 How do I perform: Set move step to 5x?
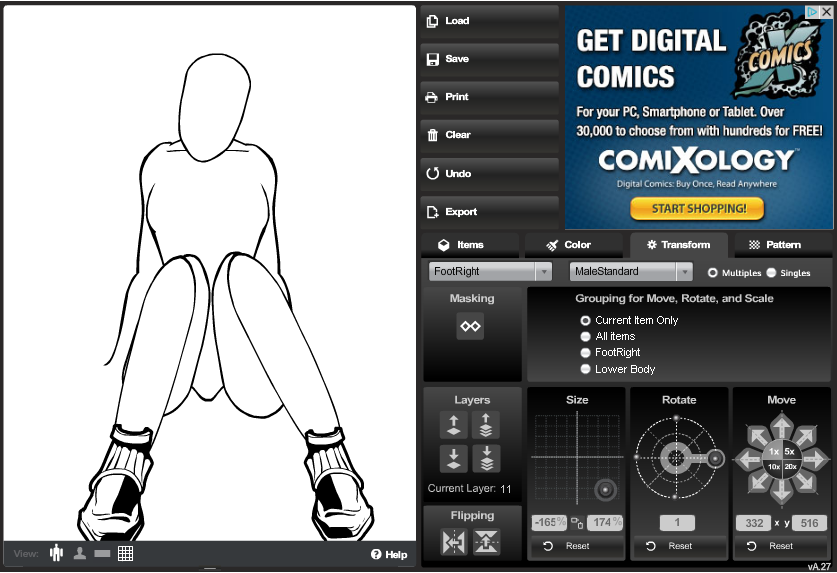click(x=790, y=452)
